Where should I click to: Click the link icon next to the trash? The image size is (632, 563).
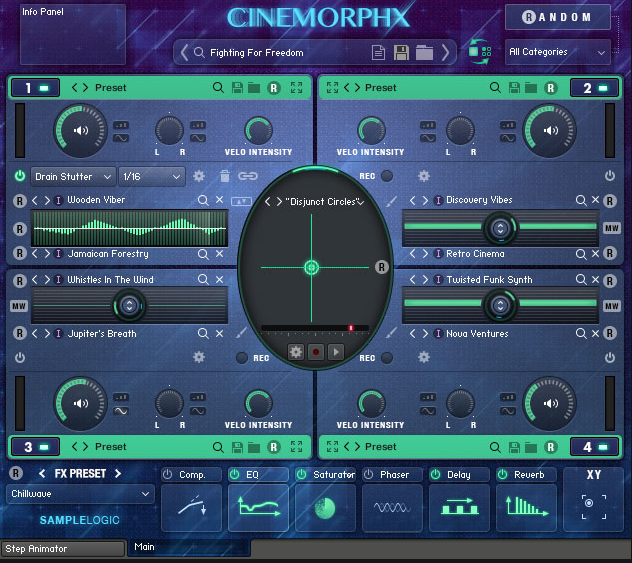click(x=247, y=176)
